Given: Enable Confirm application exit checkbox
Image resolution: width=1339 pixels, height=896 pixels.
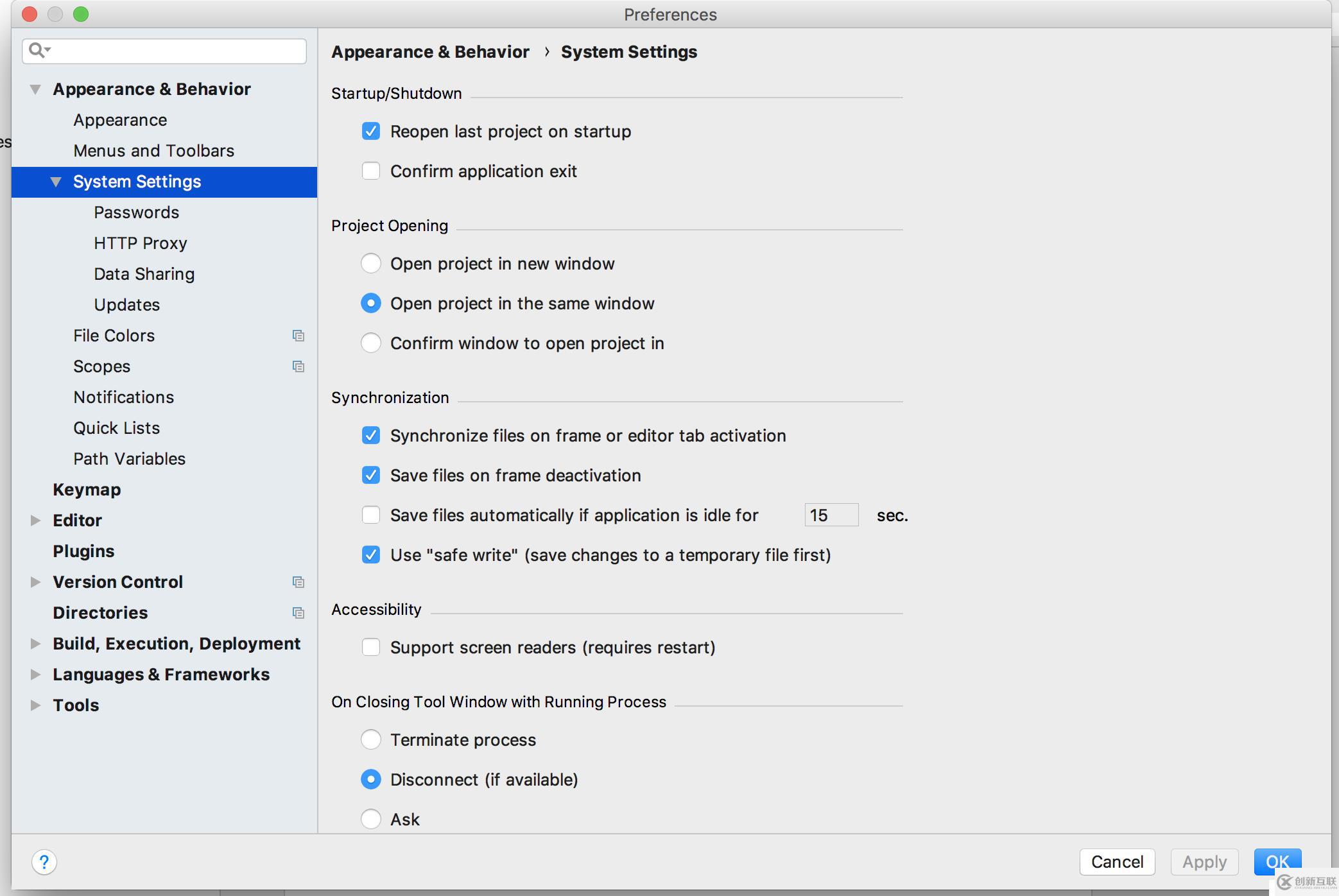Looking at the screenshot, I should (x=370, y=170).
